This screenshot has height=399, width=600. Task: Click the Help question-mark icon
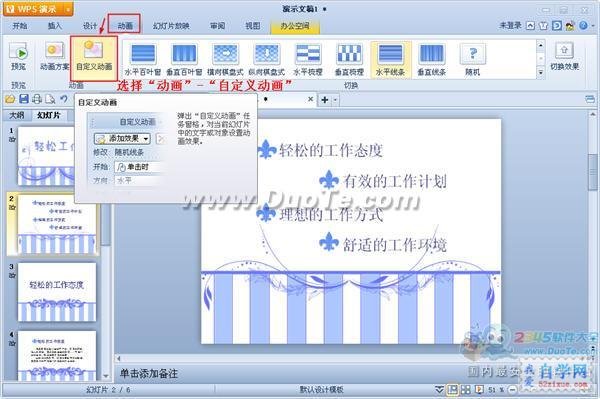point(583,26)
